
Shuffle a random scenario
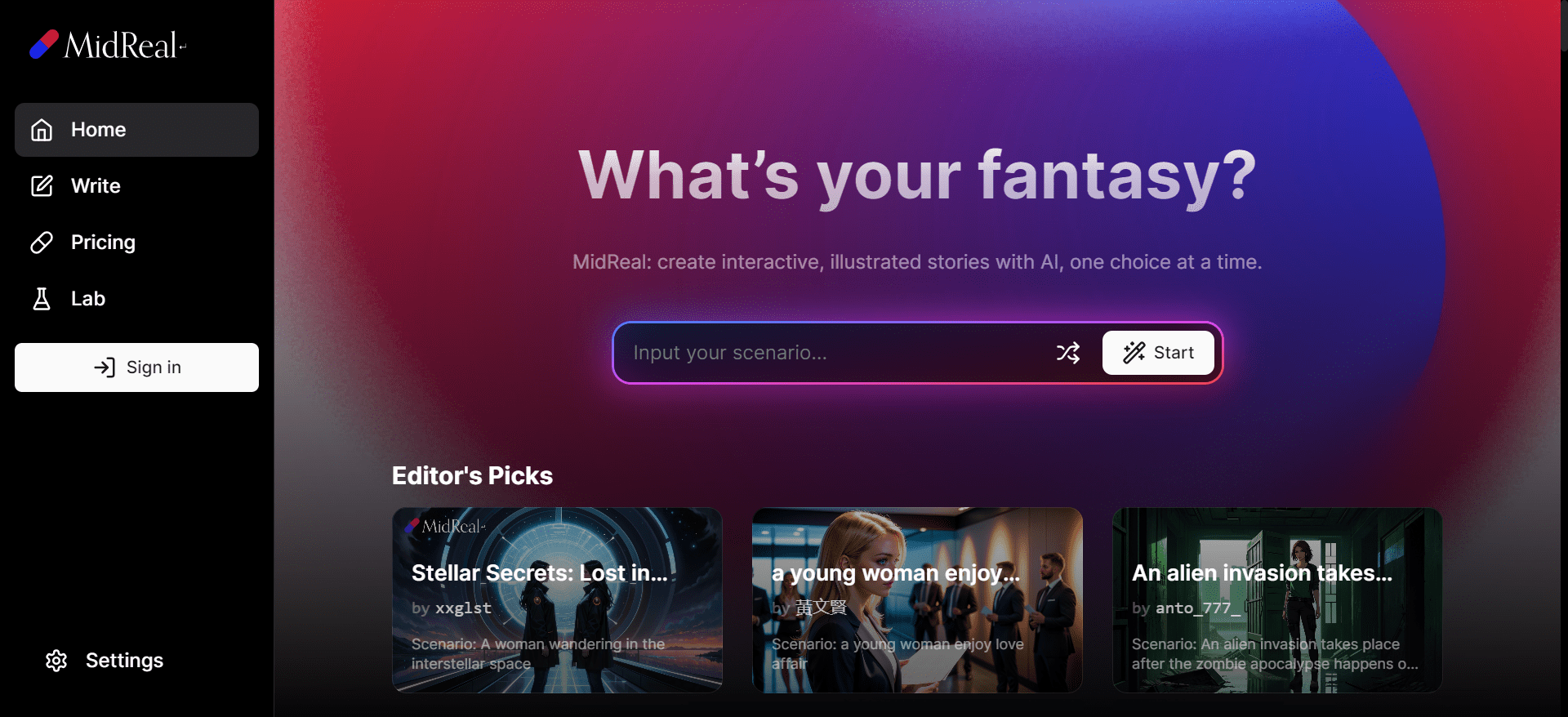point(1068,353)
